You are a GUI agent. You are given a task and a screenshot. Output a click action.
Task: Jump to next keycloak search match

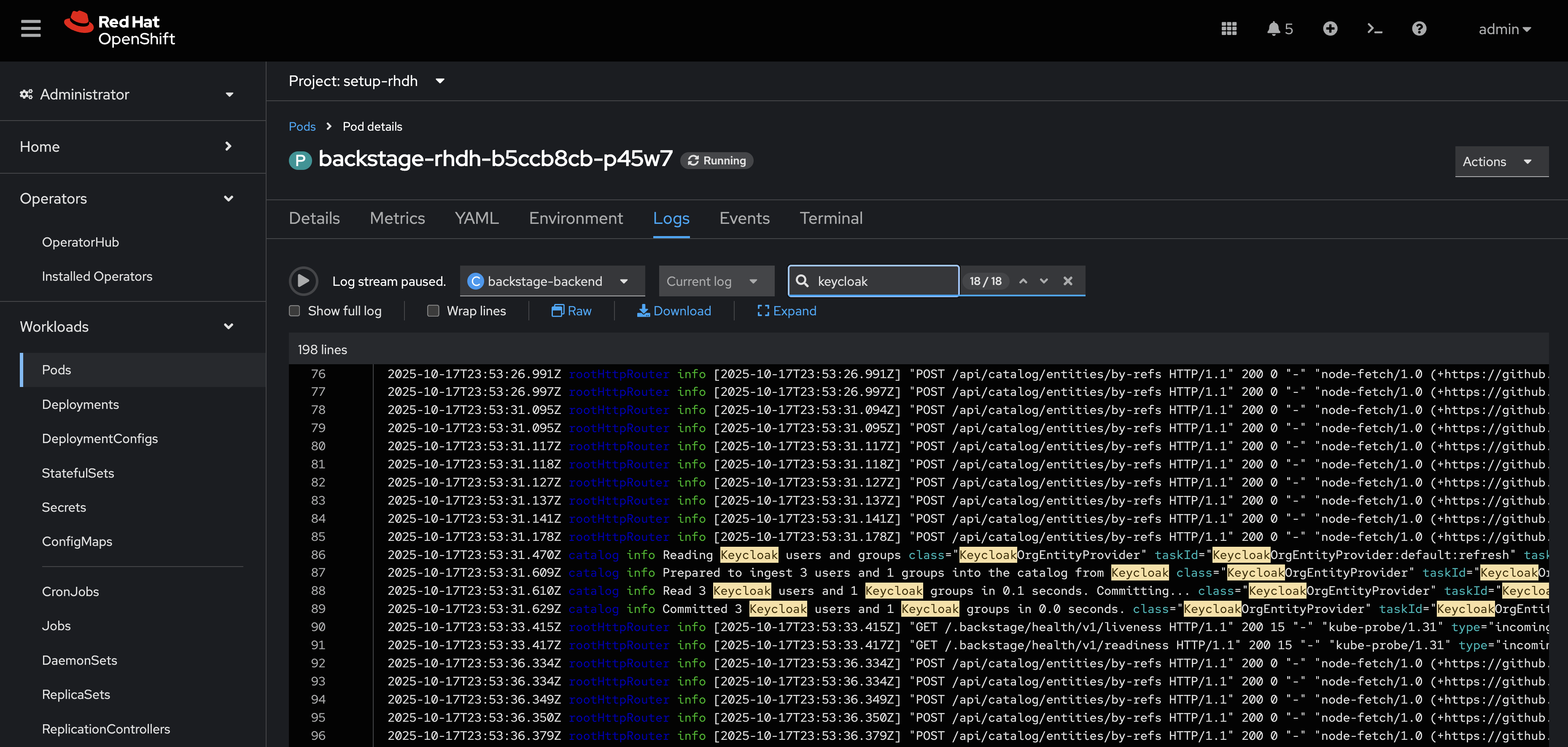click(1043, 281)
